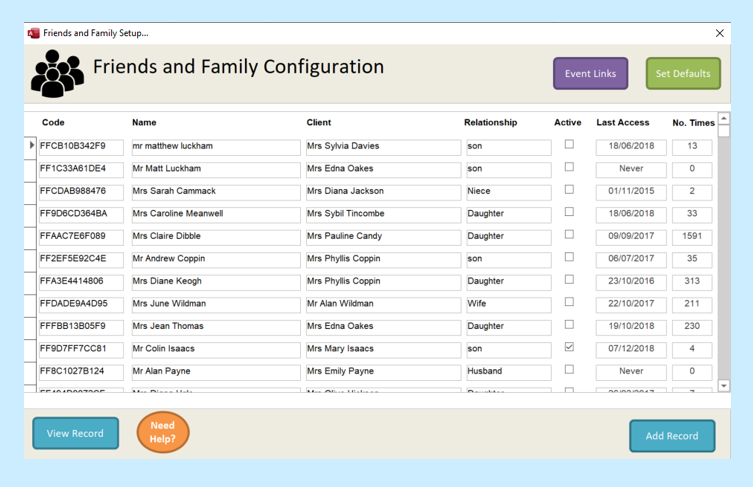Click the relationship field Husband
The width and height of the screenshot is (753, 487).
(509, 373)
